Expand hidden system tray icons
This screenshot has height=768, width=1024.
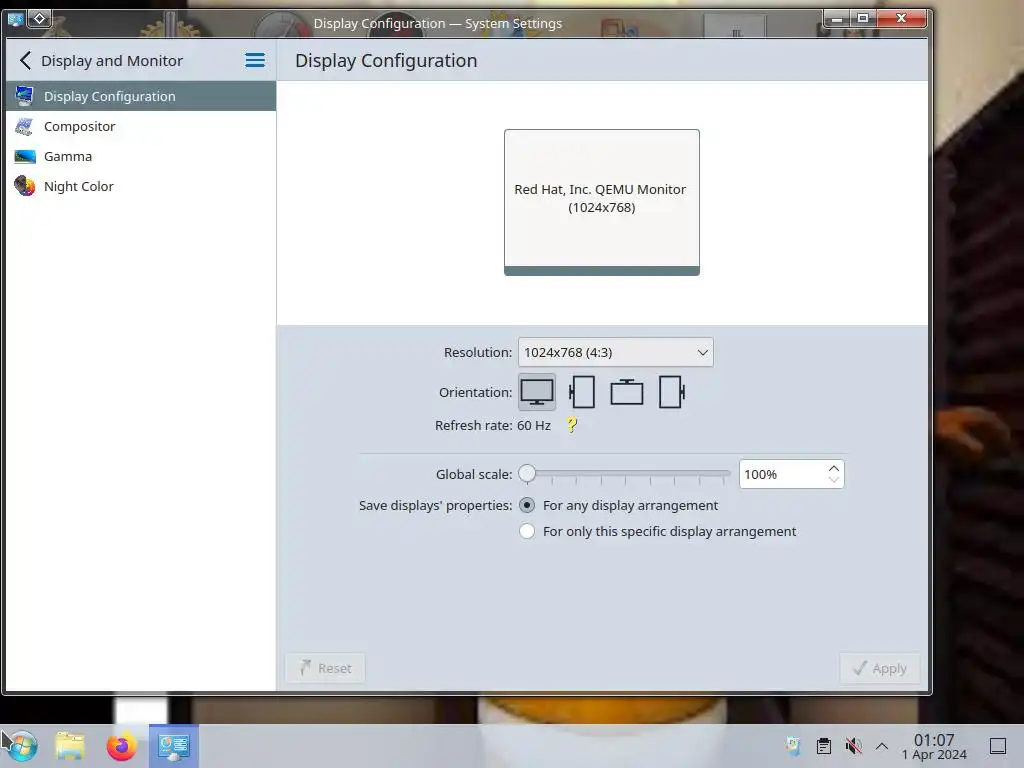click(x=882, y=746)
